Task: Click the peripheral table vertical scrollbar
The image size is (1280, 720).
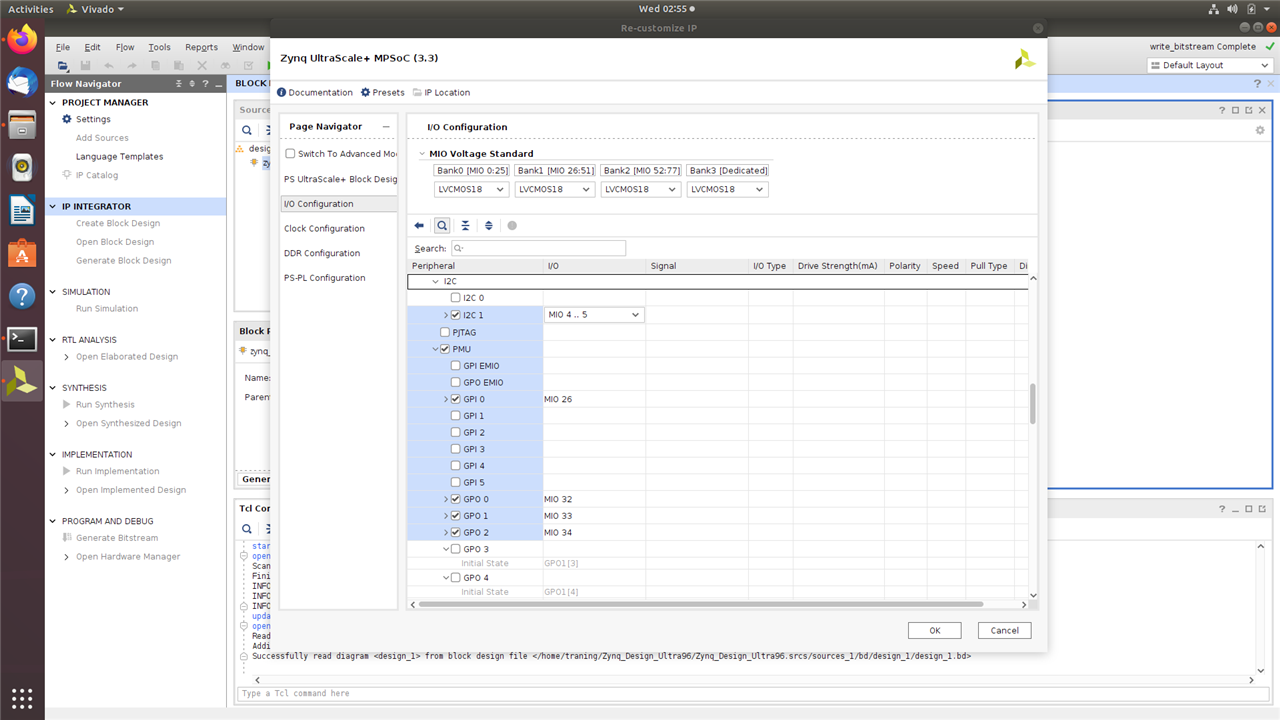Action: pyautogui.click(x=1033, y=403)
